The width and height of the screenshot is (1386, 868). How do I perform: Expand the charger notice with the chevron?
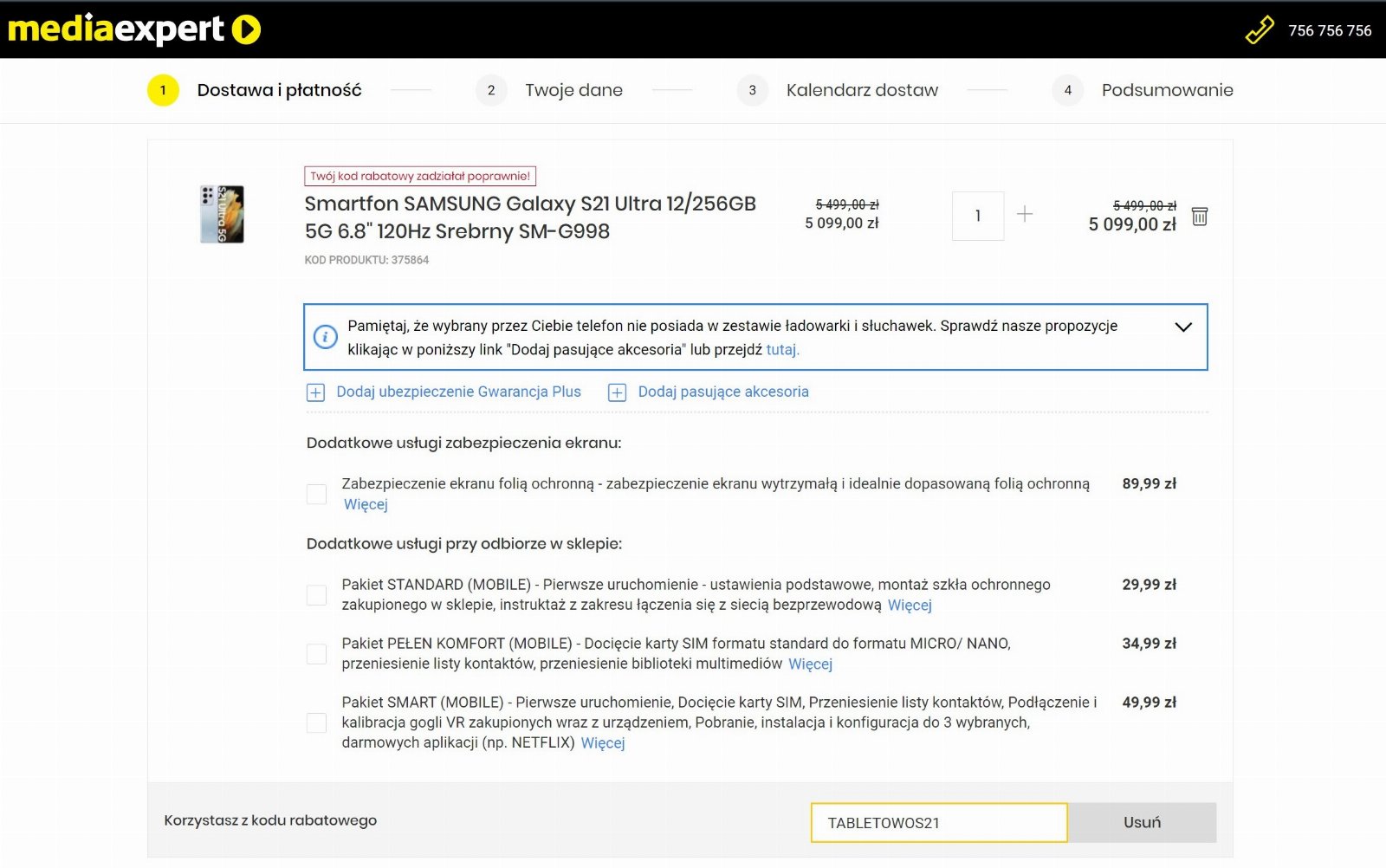(1183, 327)
